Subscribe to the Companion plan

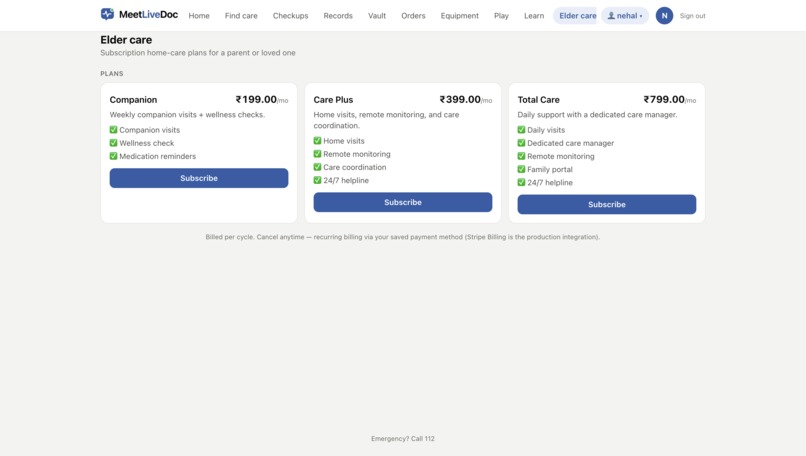[x=199, y=178]
